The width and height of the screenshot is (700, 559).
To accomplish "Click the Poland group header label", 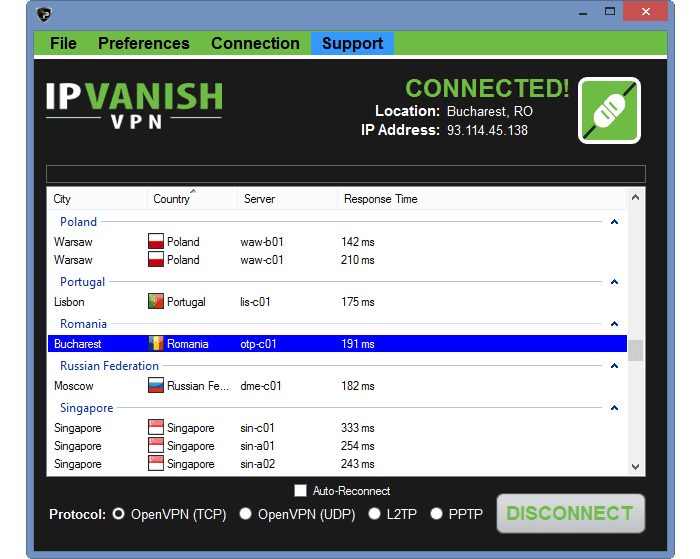I will click(x=79, y=222).
